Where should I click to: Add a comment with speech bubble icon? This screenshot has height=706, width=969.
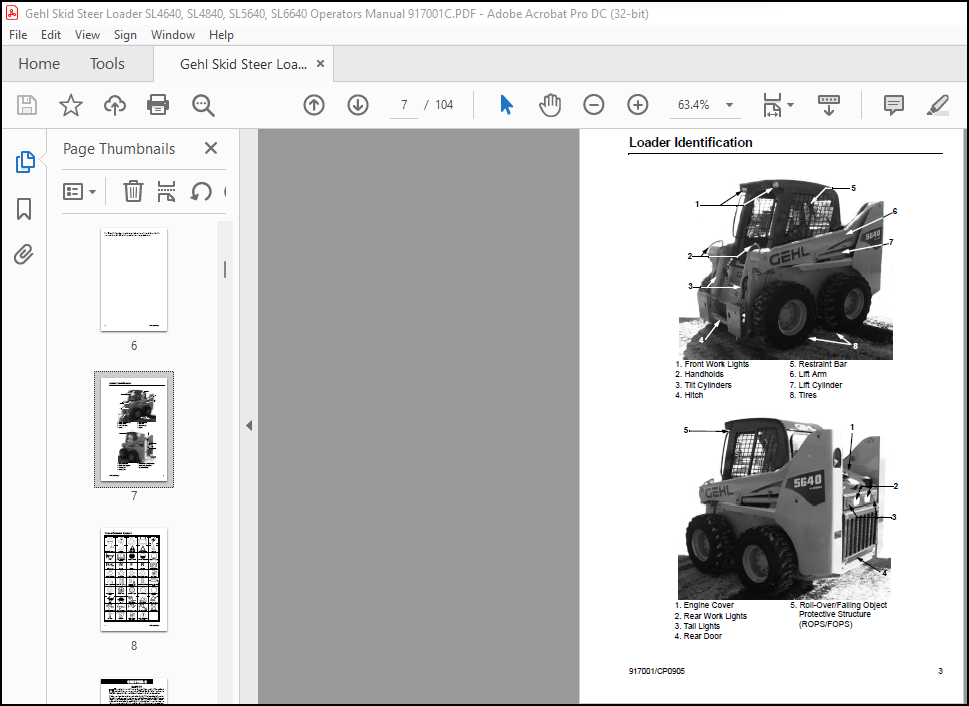894,105
